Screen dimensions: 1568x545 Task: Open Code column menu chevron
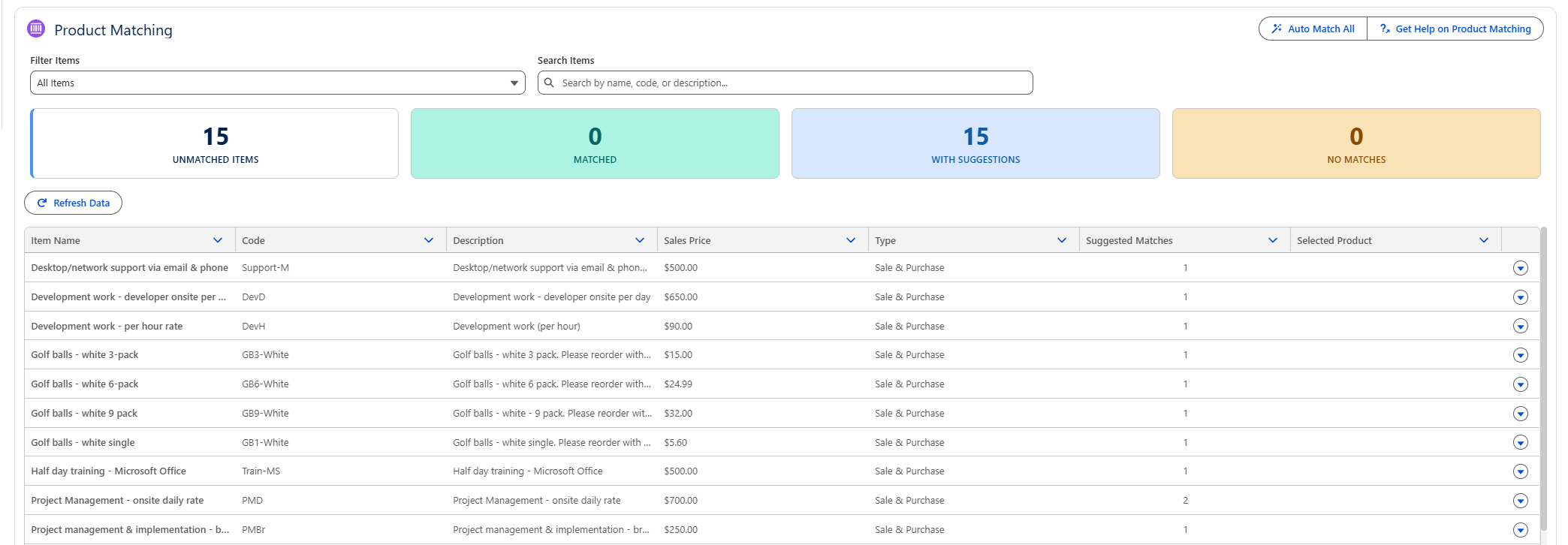point(429,240)
